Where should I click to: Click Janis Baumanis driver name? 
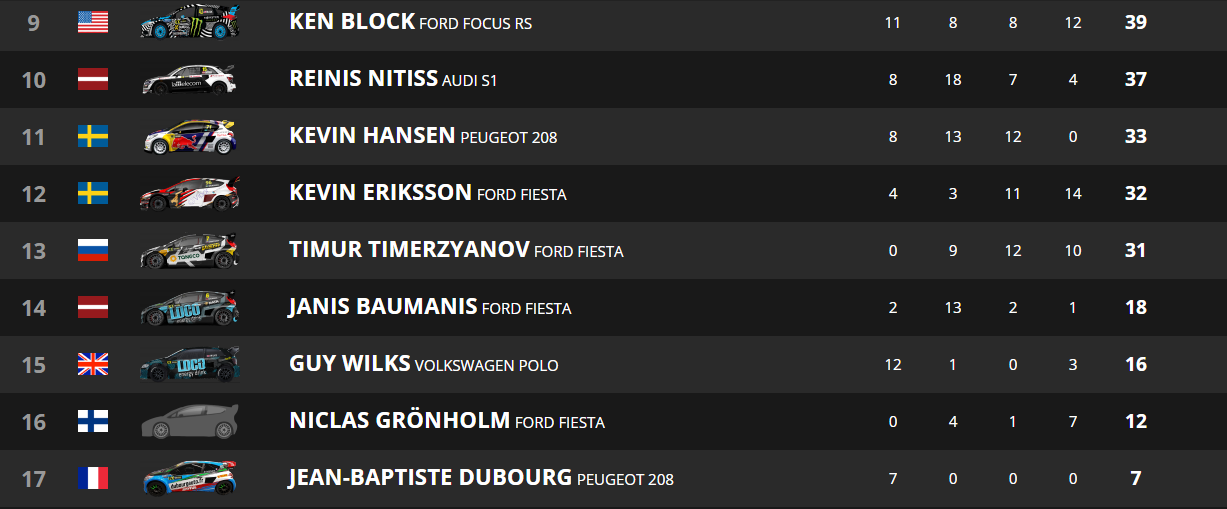click(x=383, y=307)
